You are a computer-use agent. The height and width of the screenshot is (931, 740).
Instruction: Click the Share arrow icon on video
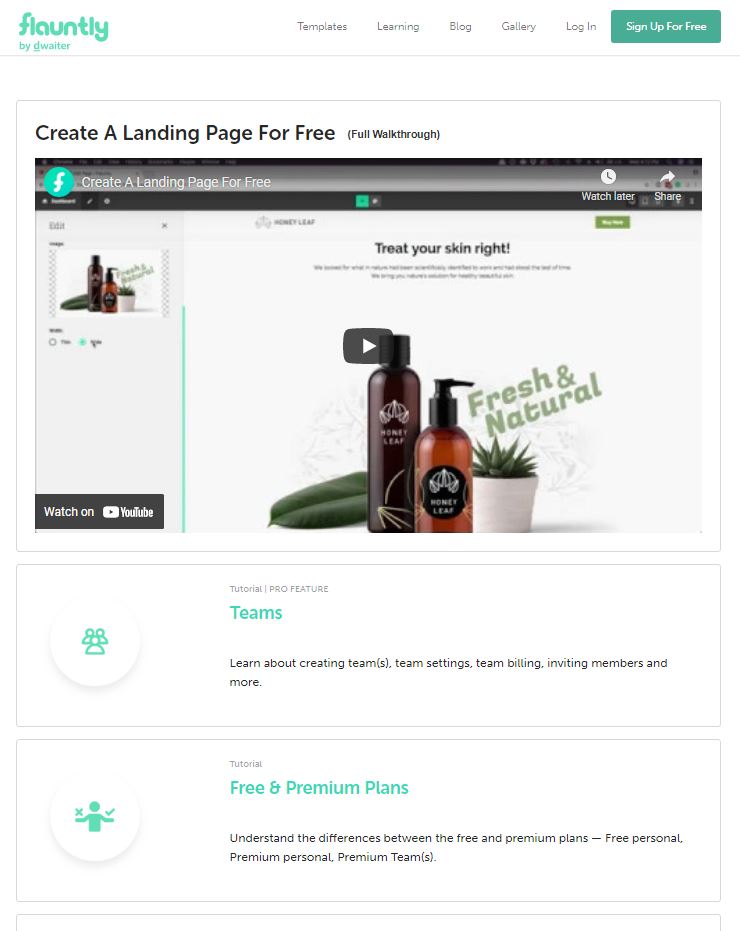pyautogui.click(x=667, y=177)
